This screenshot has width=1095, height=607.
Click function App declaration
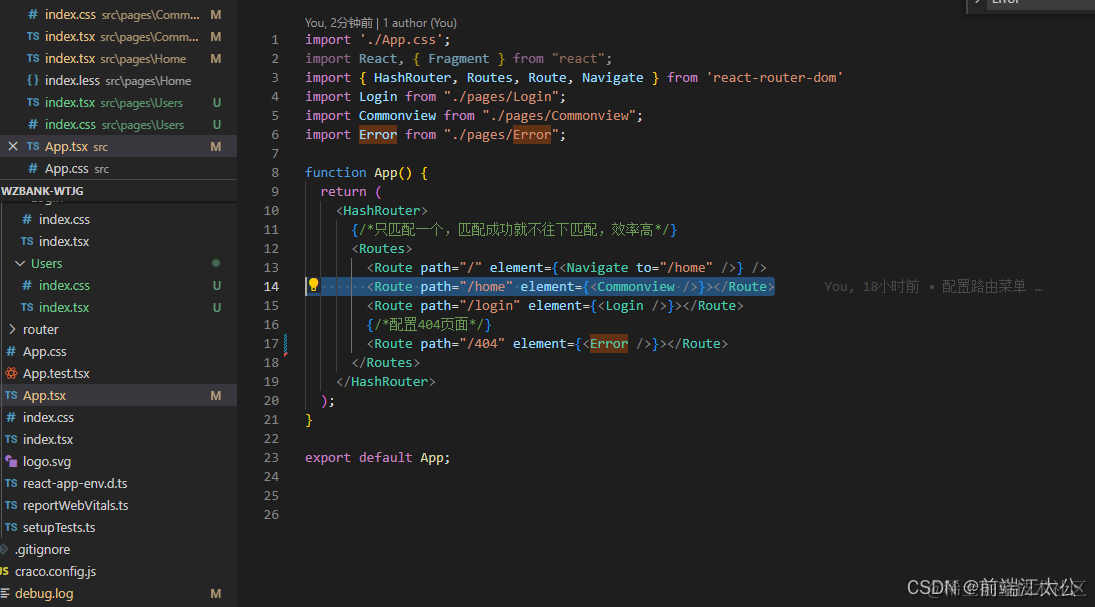(x=366, y=173)
